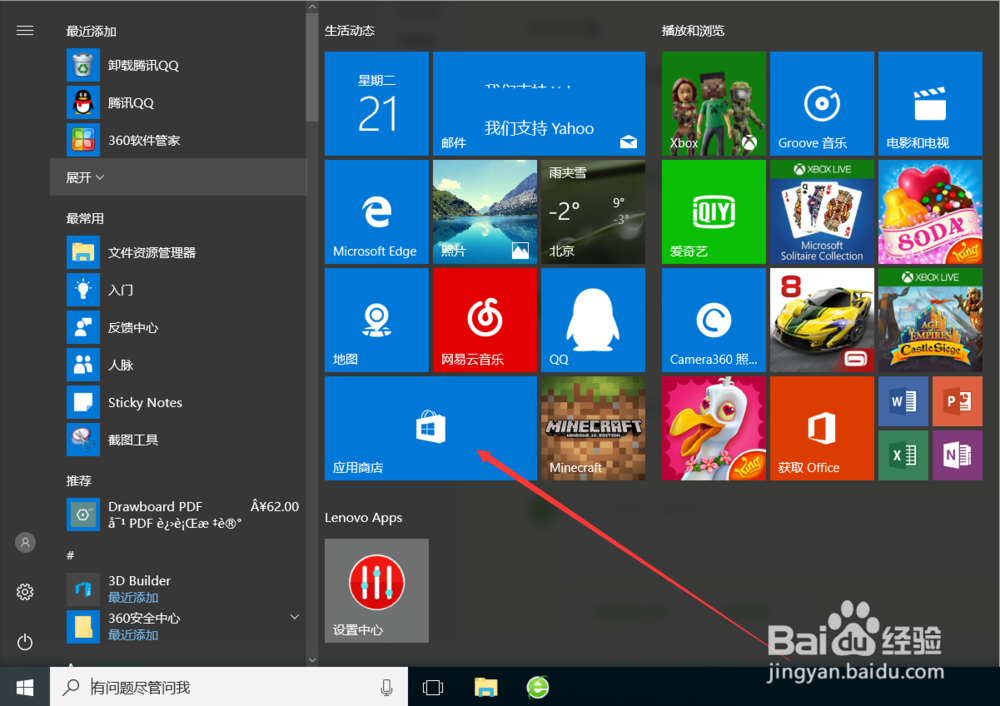The height and width of the screenshot is (706, 1000).
Task: Open the QQ penguin tile
Action: [x=593, y=320]
